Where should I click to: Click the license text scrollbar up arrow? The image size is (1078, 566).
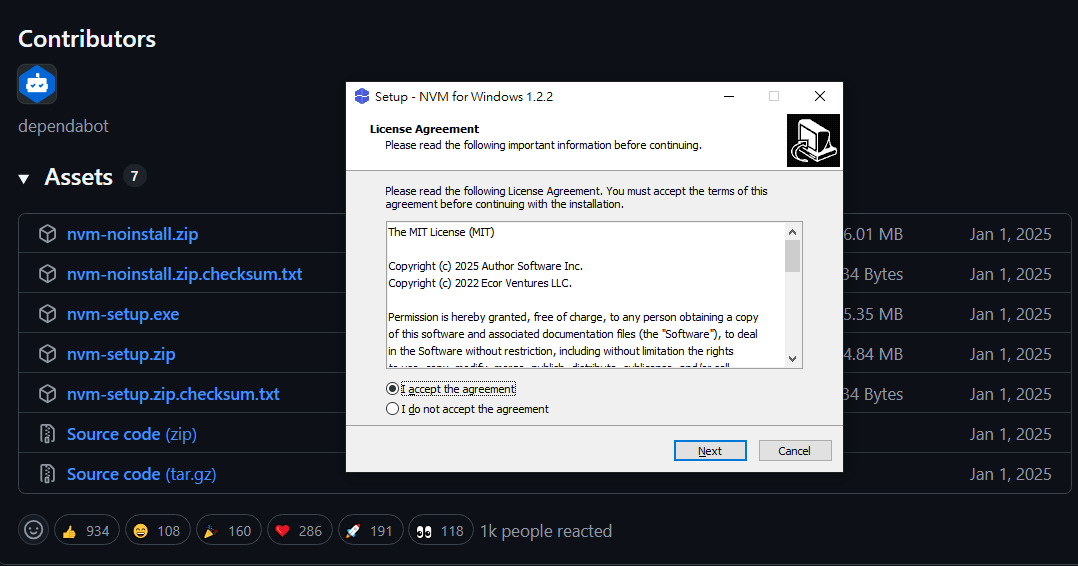pos(793,232)
